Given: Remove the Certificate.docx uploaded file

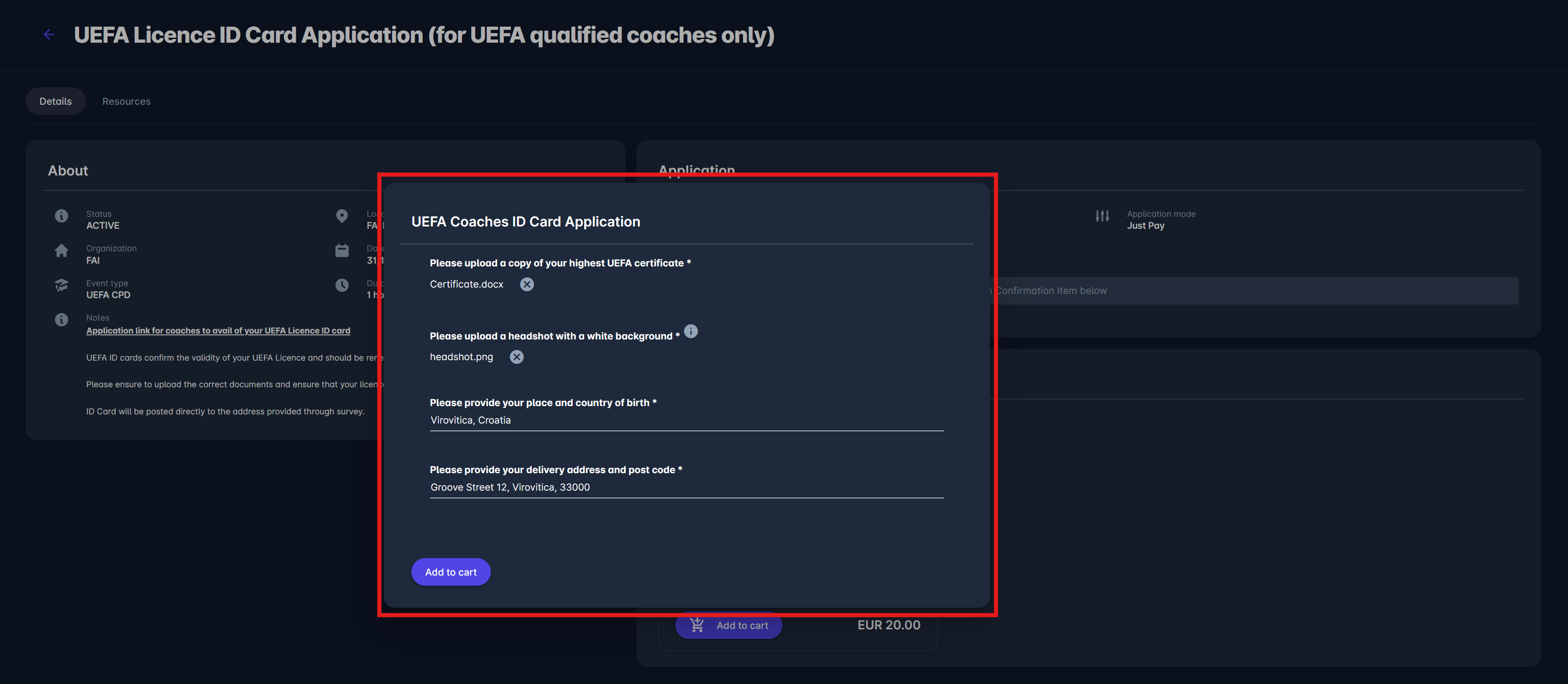Looking at the screenshot, I should [x=527, y=284].
